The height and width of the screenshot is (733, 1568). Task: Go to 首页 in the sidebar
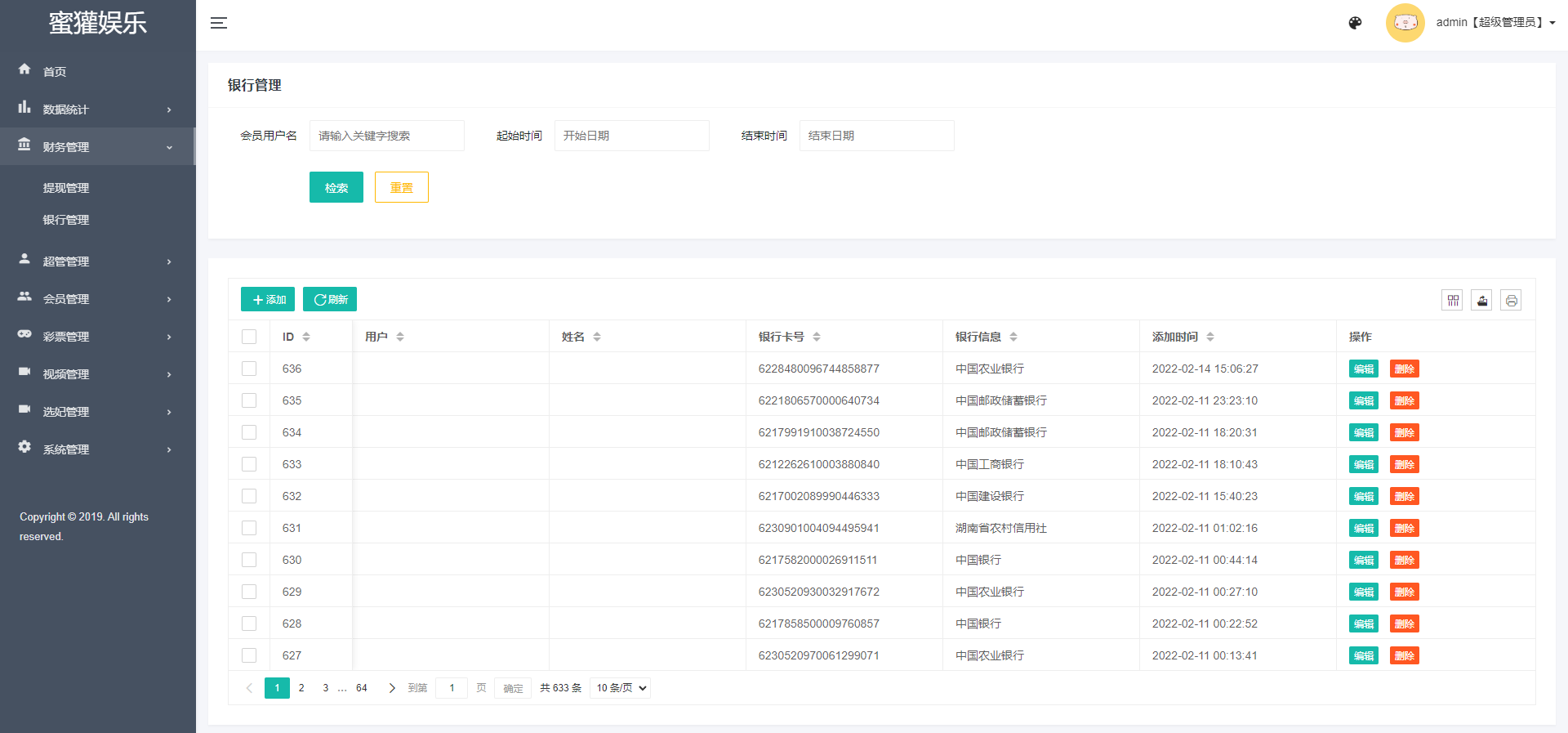tap(55, 72)
